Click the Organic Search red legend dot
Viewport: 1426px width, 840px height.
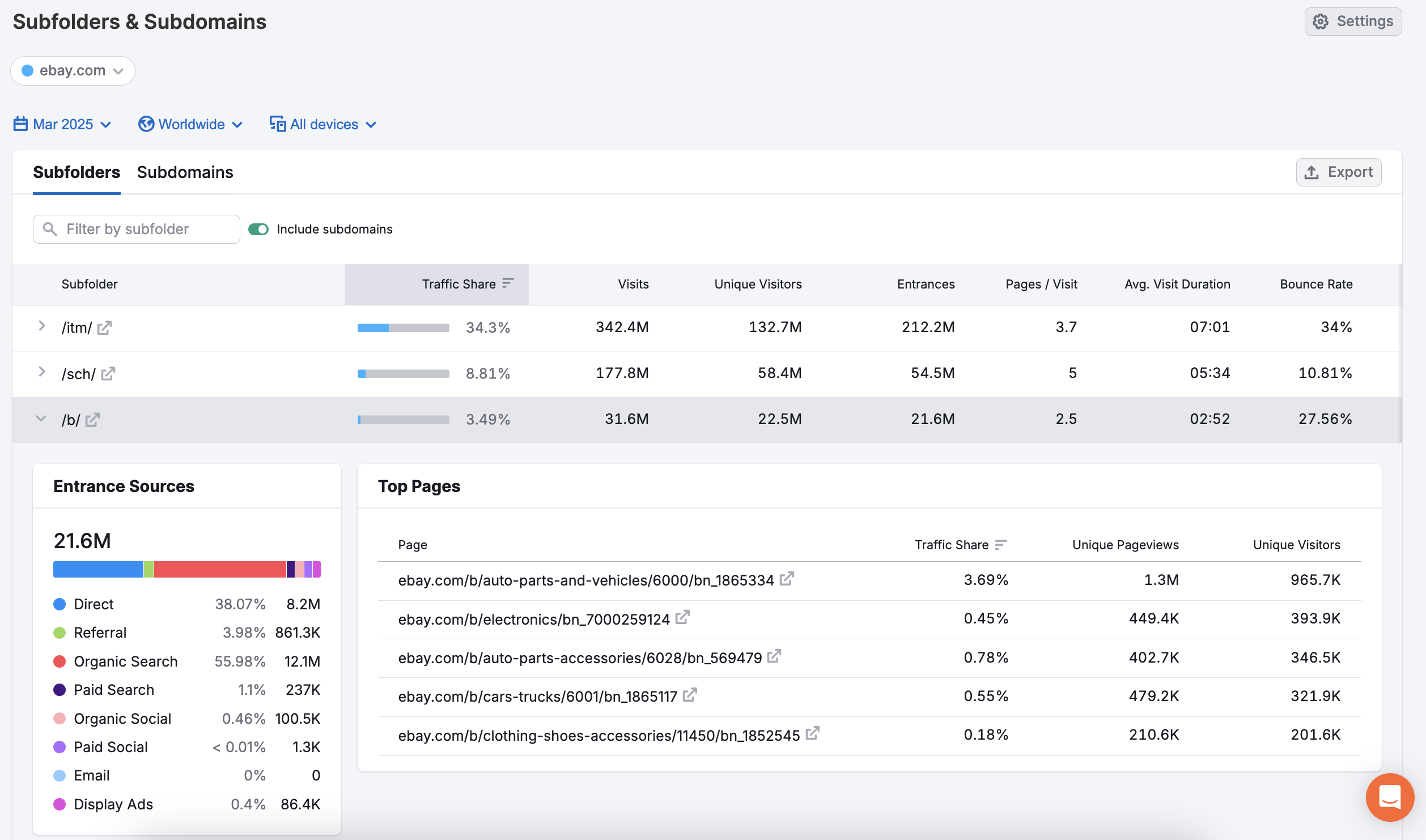click(60, 661)
